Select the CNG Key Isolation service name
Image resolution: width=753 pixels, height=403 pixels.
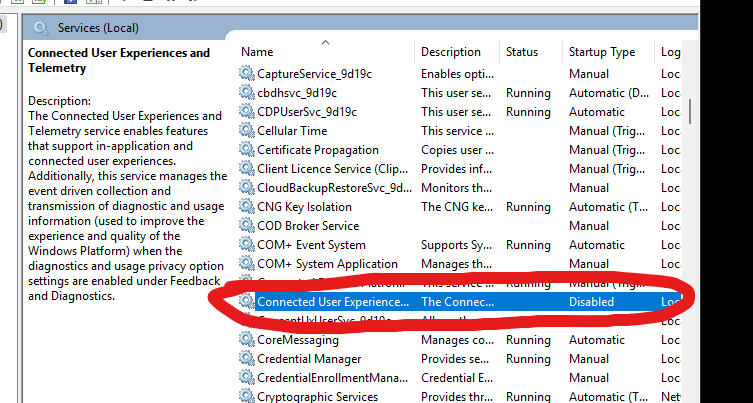coord(304,207)
